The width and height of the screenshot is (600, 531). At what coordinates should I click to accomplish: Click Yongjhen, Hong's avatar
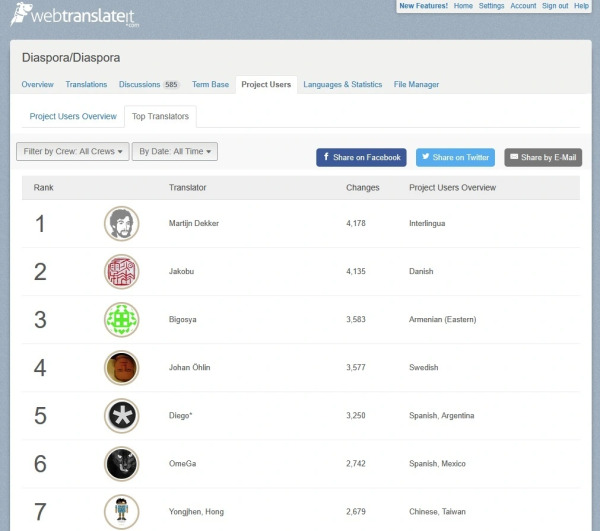[121, 510]
